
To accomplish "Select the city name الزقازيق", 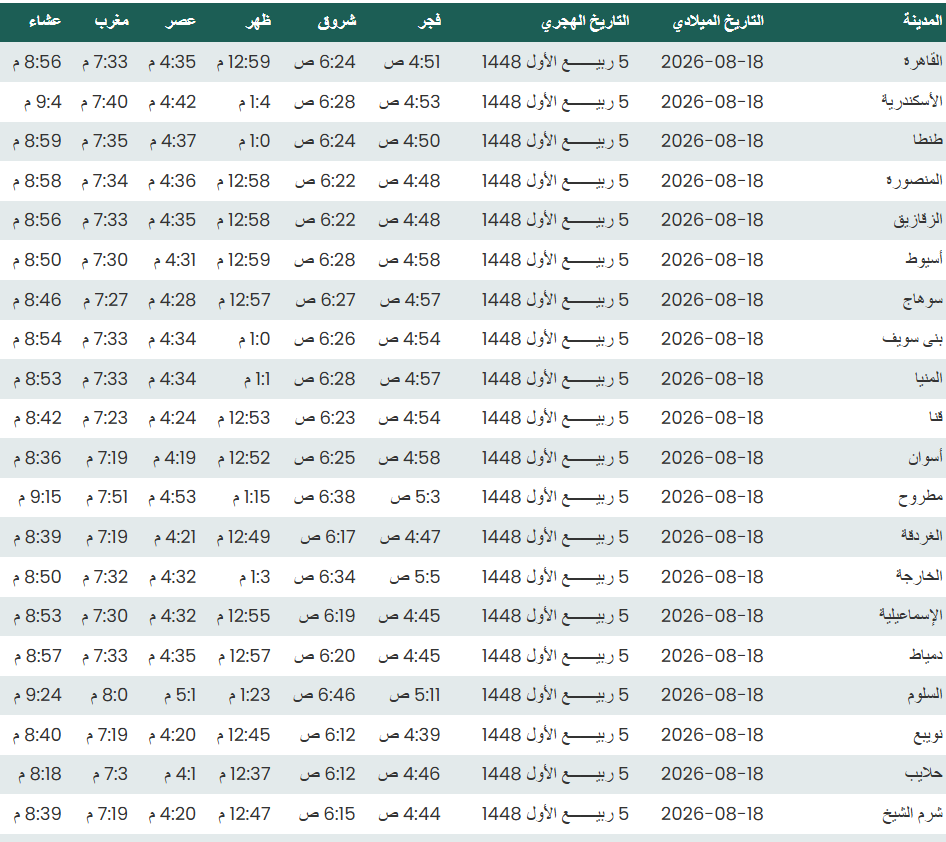I will [x=918, y=220].
